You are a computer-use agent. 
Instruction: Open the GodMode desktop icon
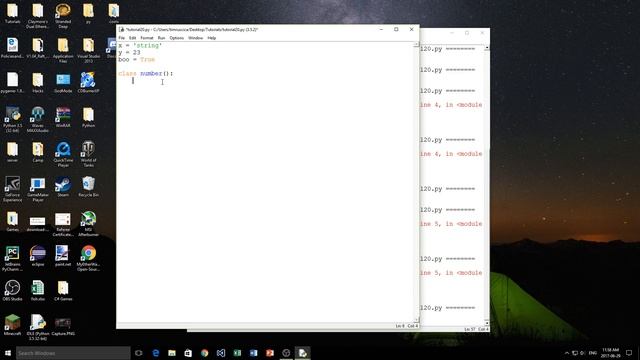[63, 83]
